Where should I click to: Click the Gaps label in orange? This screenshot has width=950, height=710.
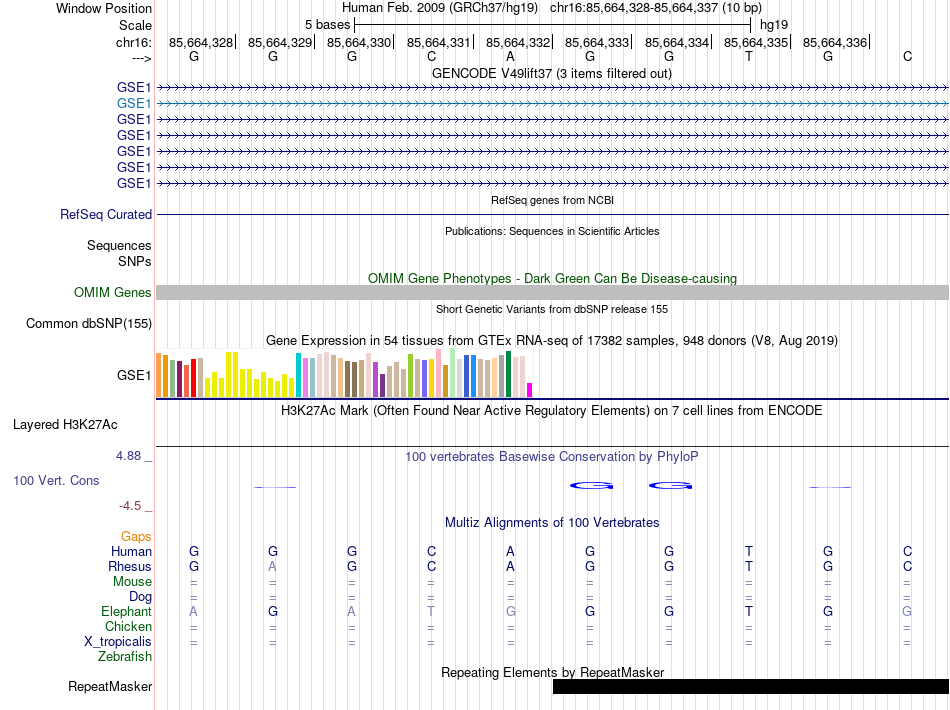click(136, 536)
